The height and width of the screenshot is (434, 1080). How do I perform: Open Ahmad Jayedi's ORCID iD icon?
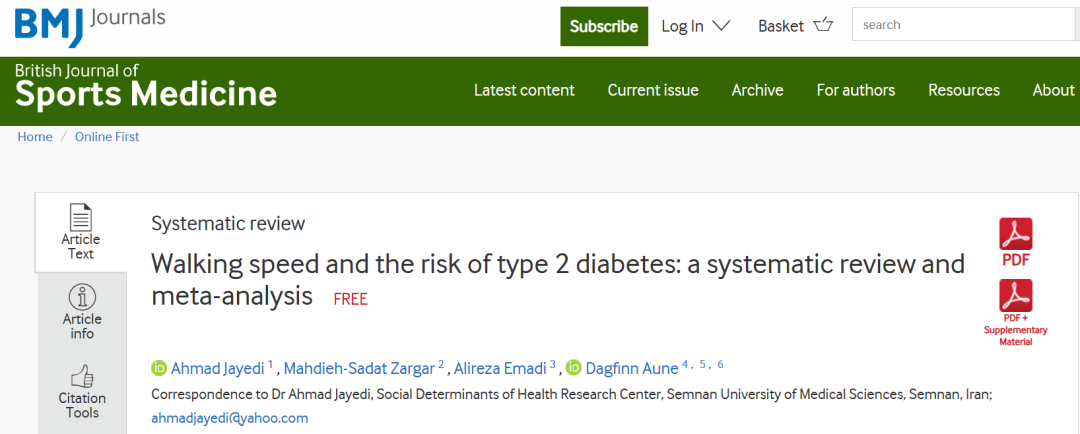(159, 368)
